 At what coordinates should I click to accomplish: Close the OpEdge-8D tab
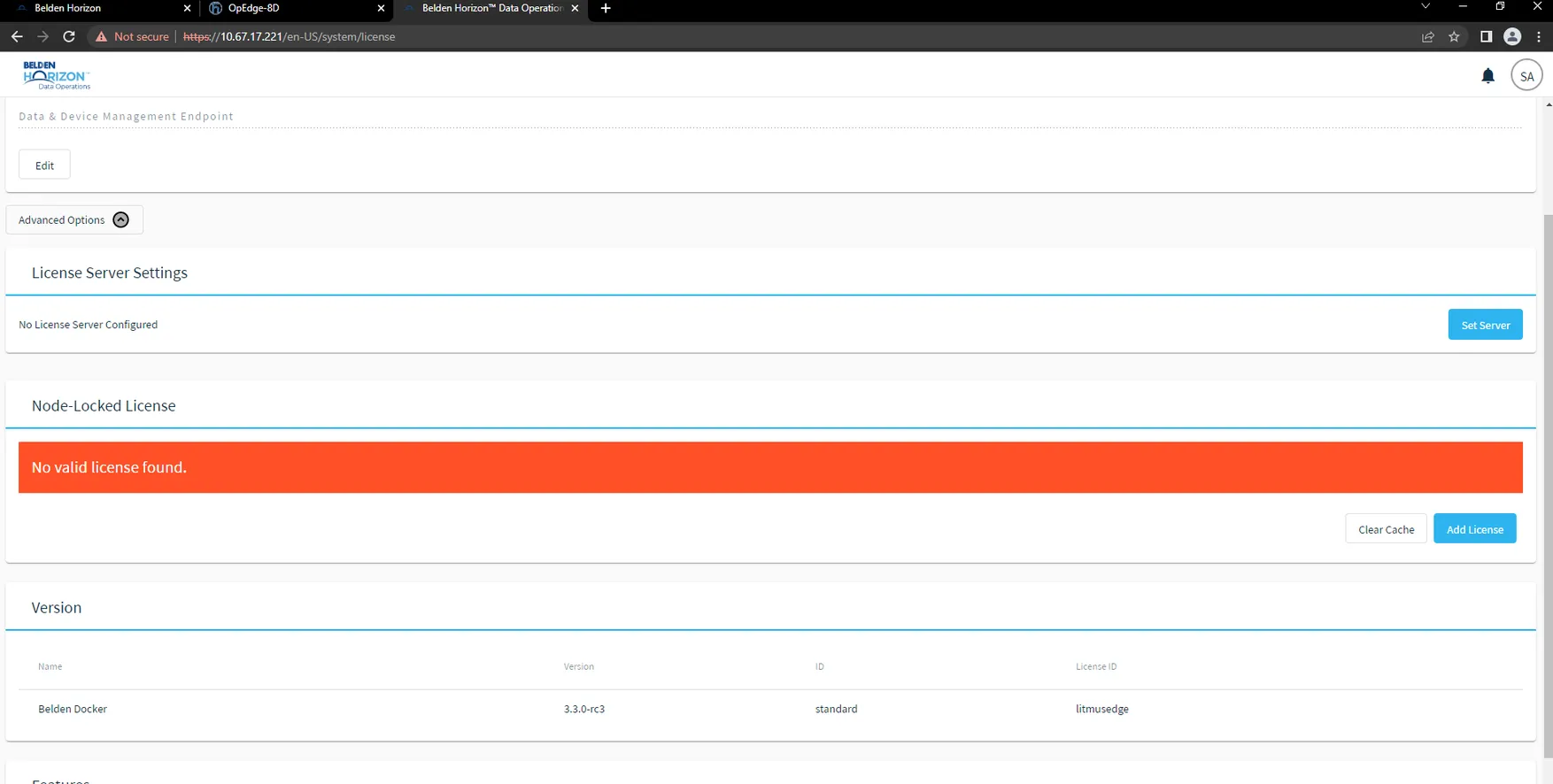[381, 8]
